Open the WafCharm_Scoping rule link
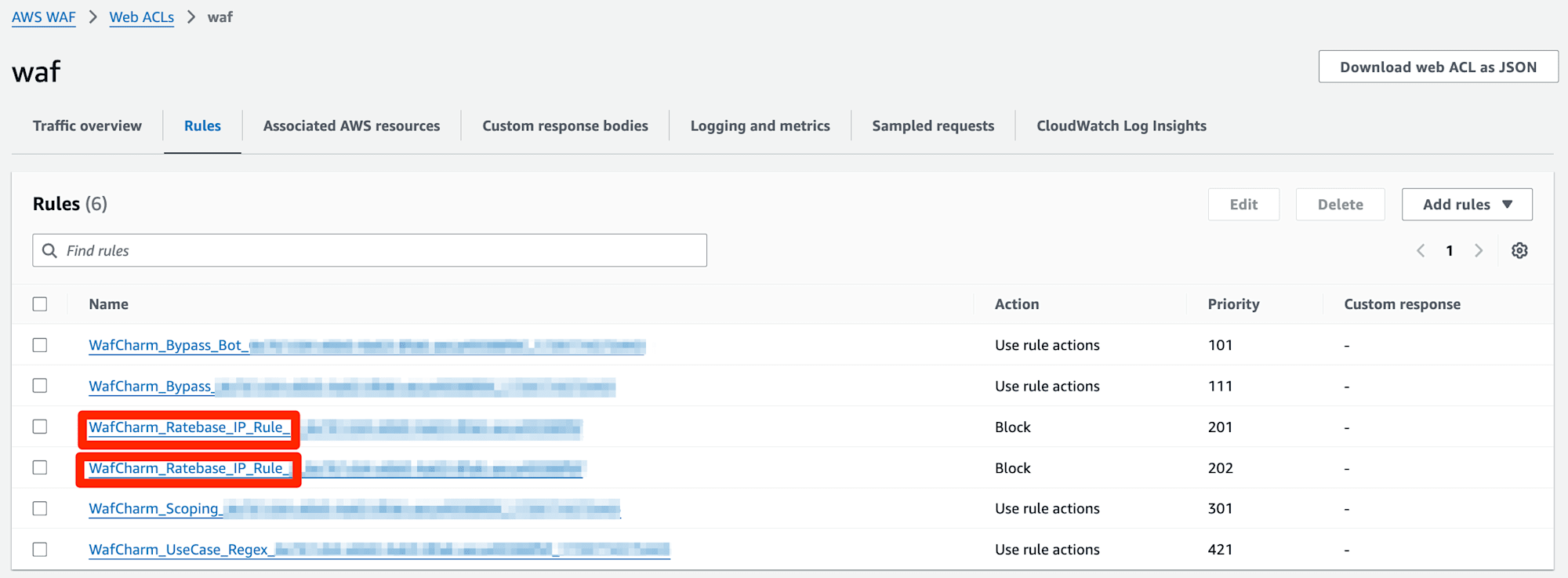 [x=354, y=509]
